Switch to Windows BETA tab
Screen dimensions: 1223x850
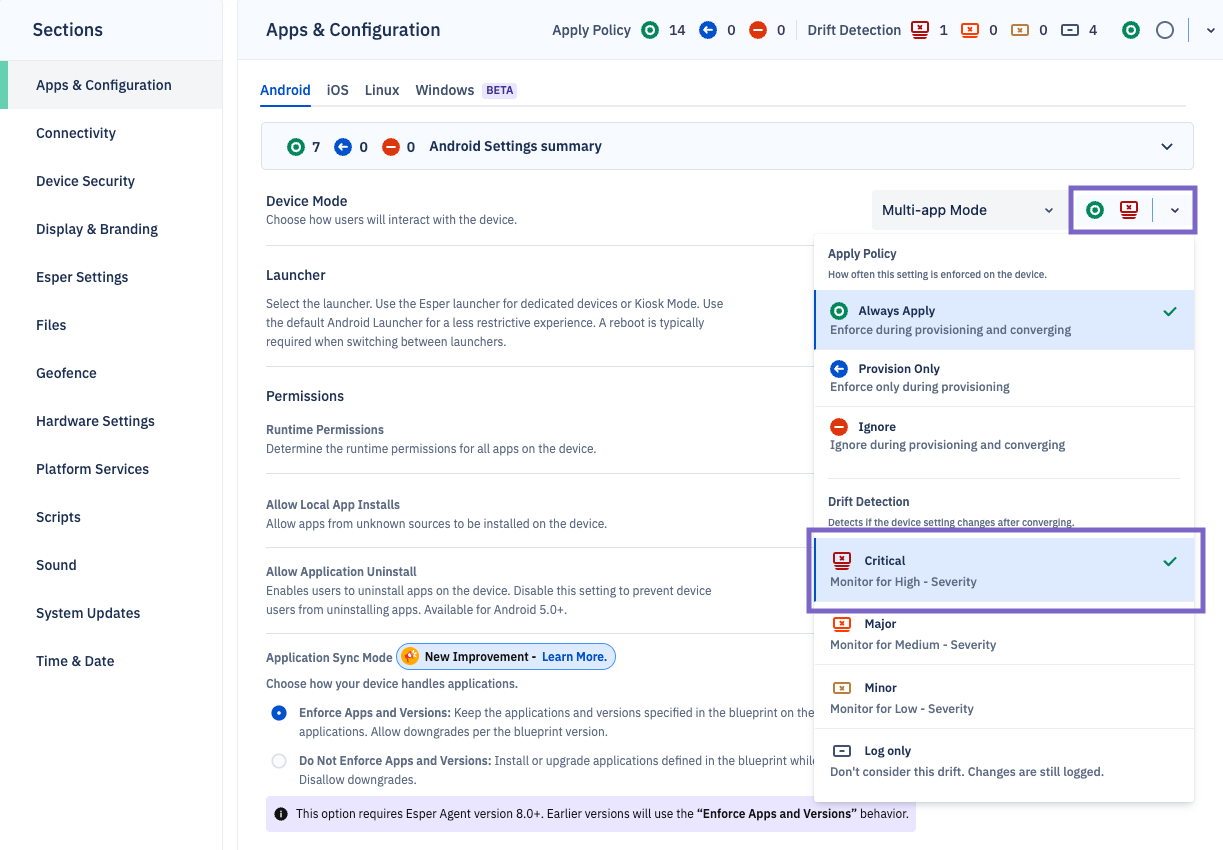[465, 90]
